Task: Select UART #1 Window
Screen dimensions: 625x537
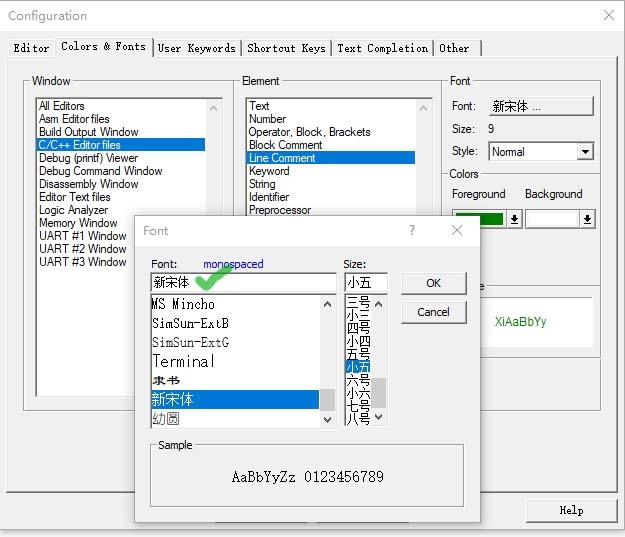Action: coord(86,236)
